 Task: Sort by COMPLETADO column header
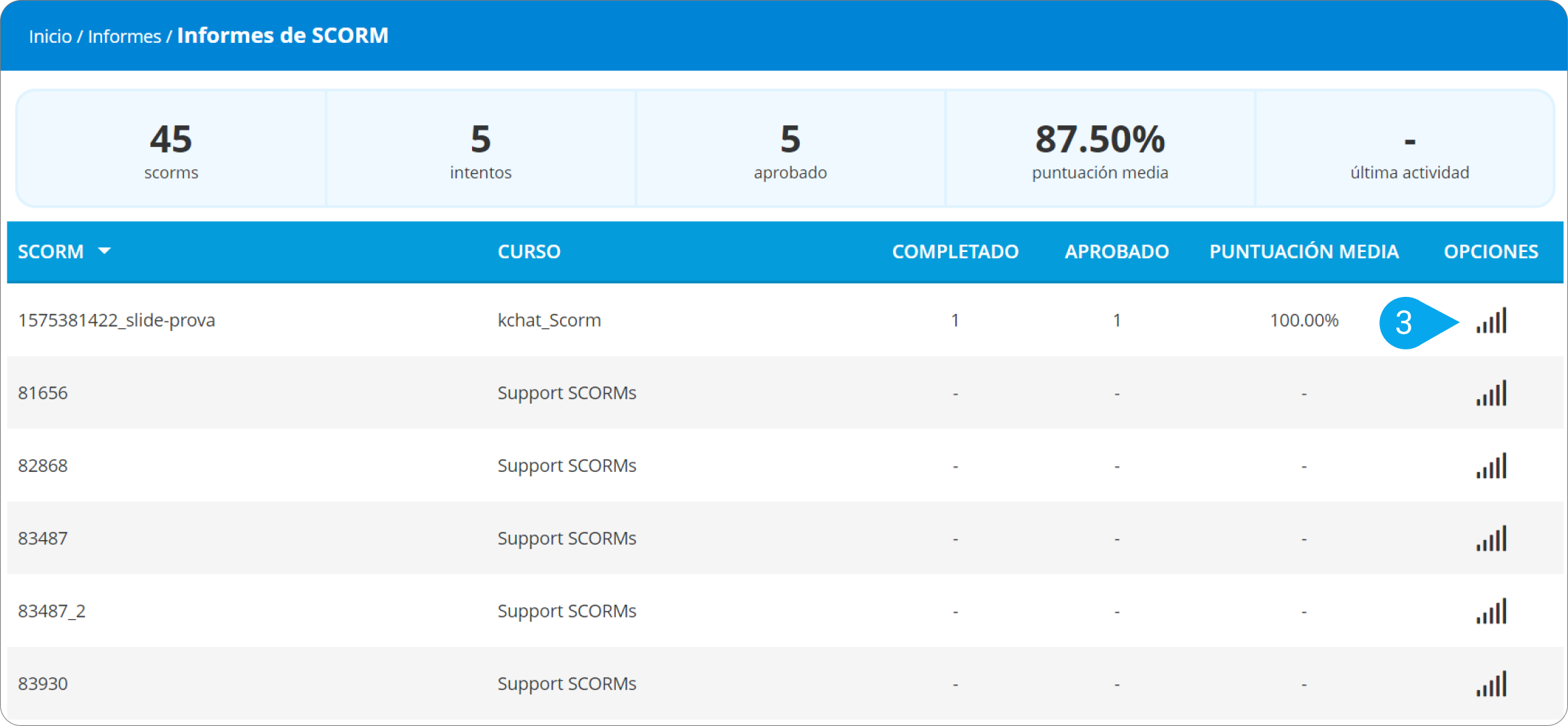coord(955,251)
